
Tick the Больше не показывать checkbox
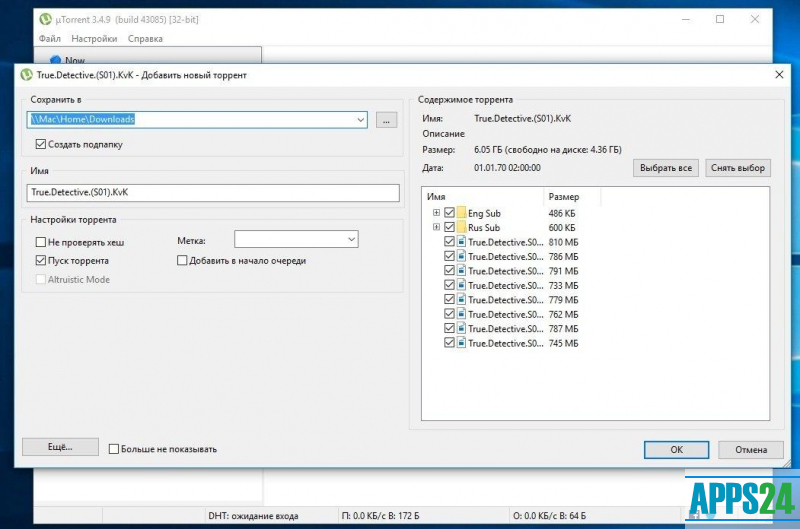pyautogui.click(x=114, y=449)
